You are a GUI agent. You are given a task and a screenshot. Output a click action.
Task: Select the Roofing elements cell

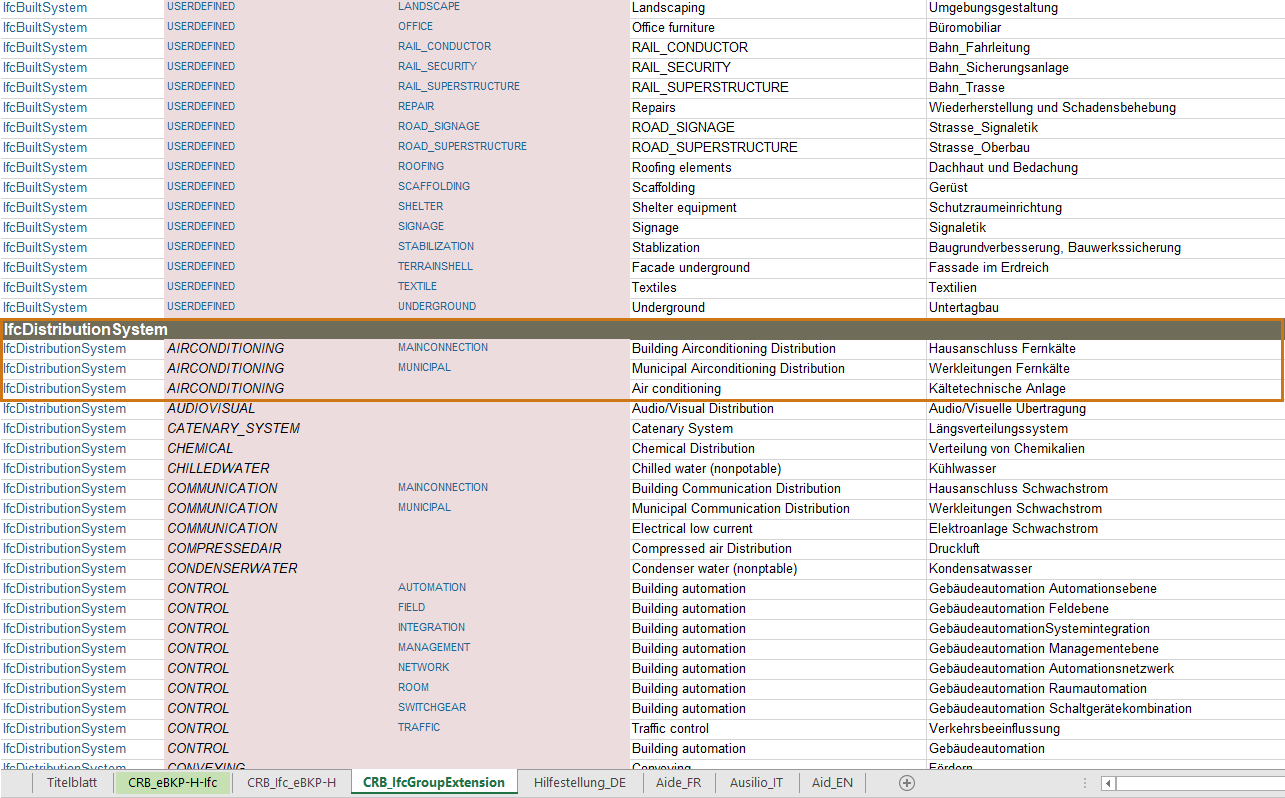777,167
